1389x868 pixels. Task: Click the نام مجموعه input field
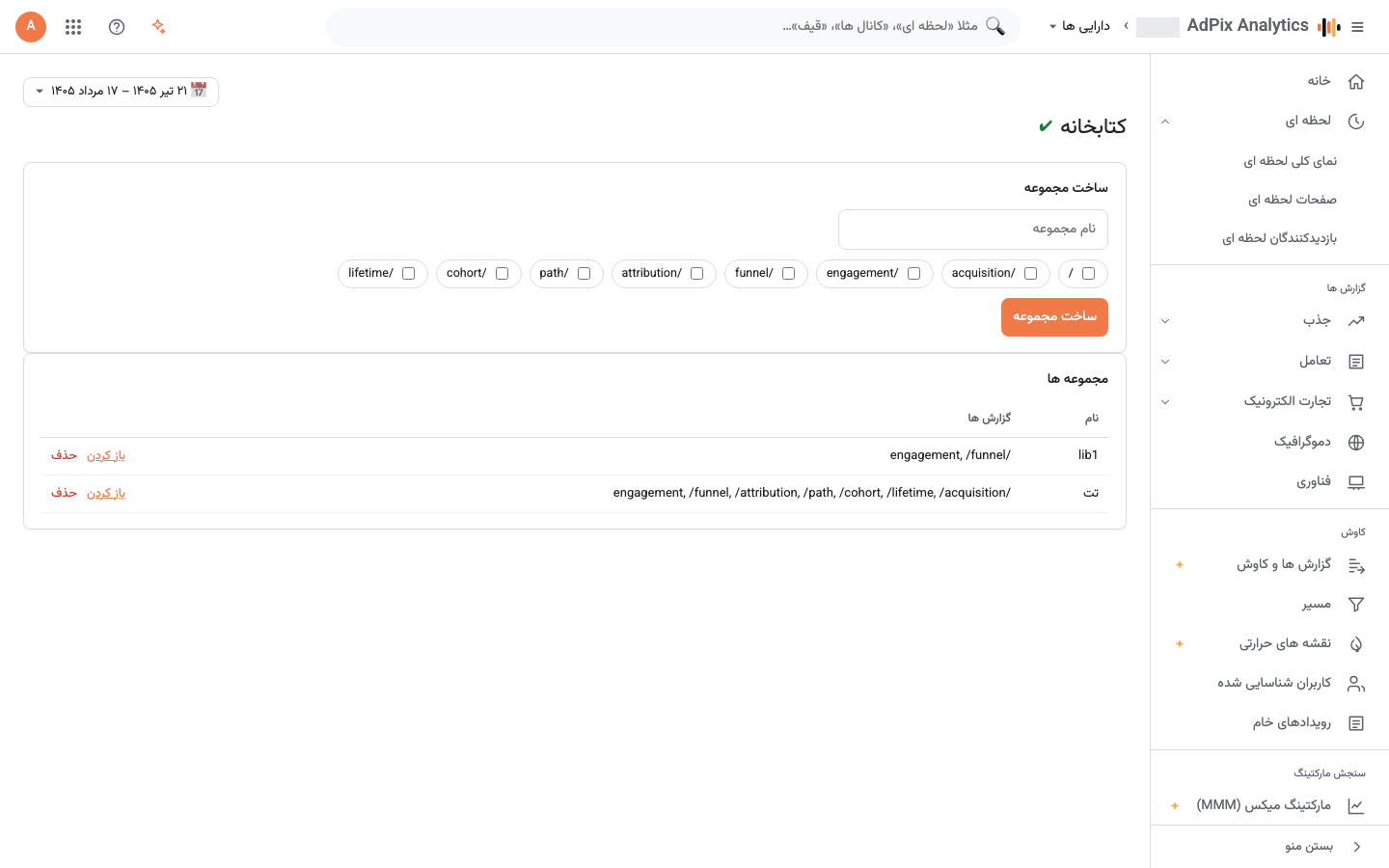[x=973, y=230]
